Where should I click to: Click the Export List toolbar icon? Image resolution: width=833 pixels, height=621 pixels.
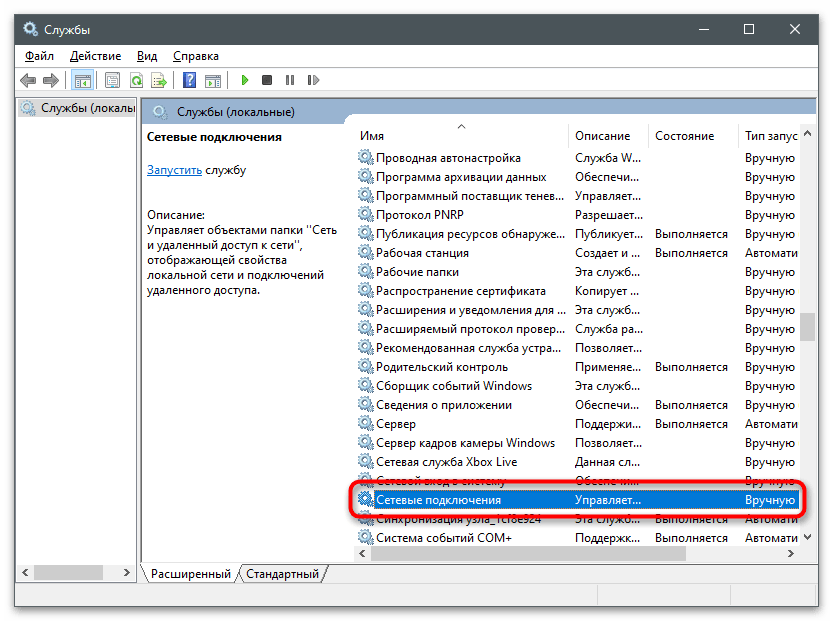coord(159,80)
